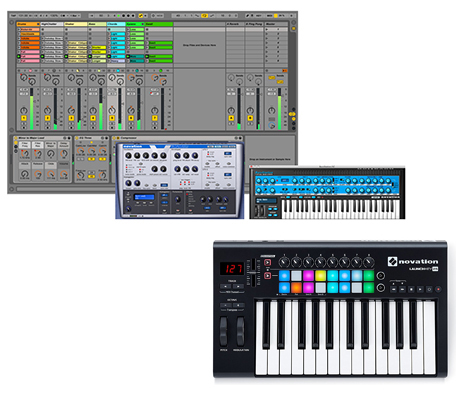This screenshot has width=456, height=394.
Task: Click the Launchkey transport loop button
Action: click(x=429, y=289)
